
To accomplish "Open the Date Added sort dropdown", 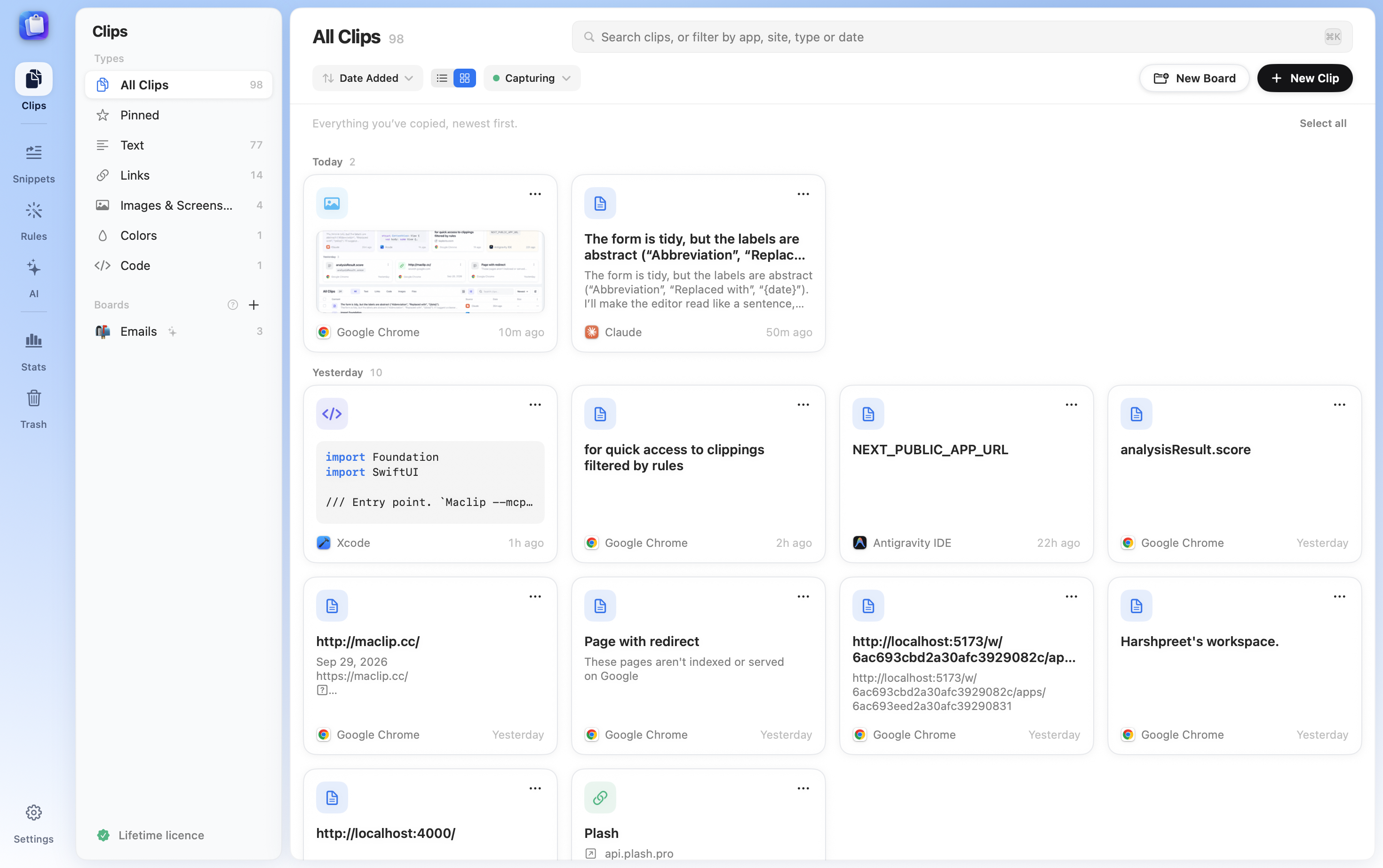I will (x=367, y=78).
